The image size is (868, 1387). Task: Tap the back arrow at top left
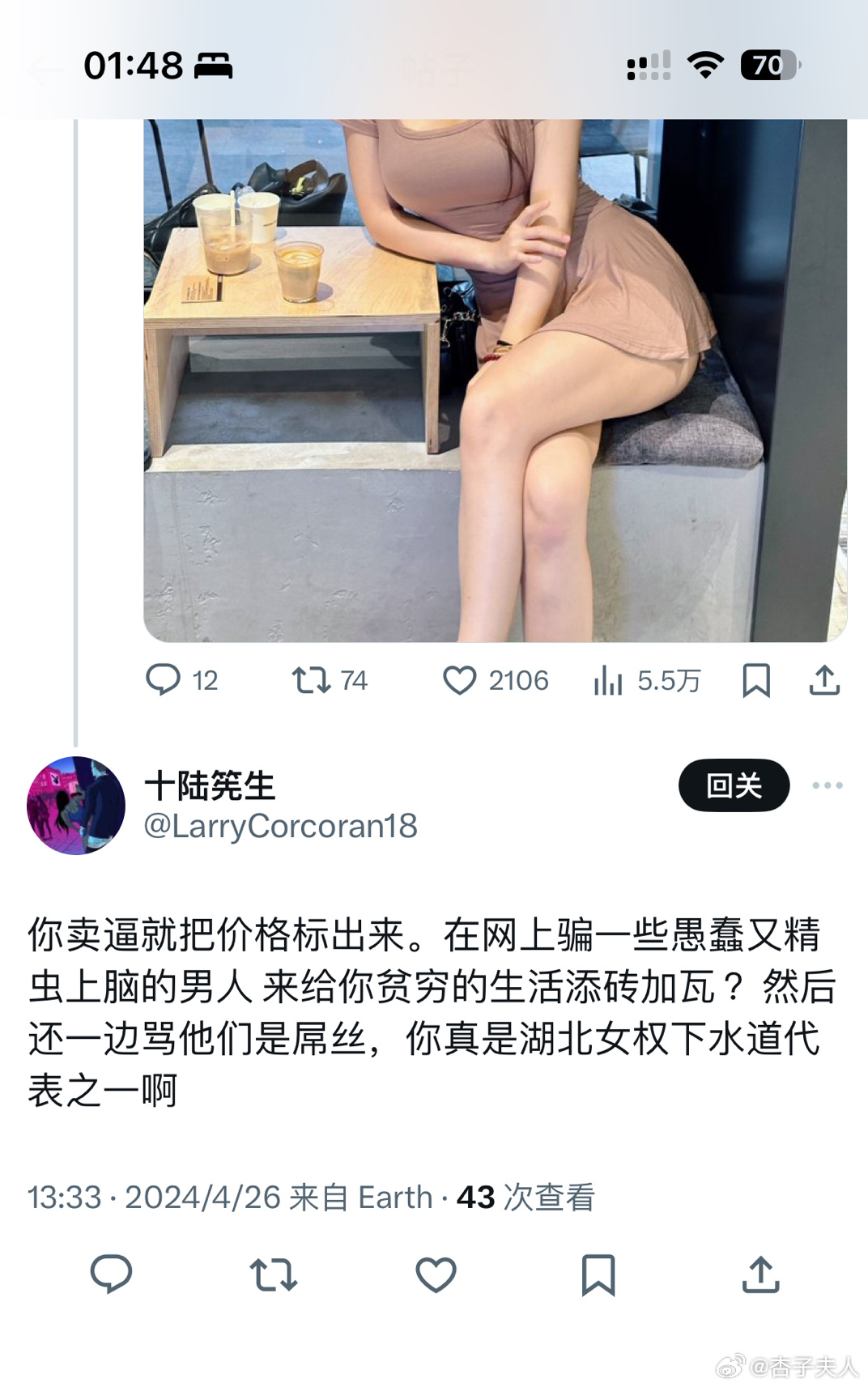tap(45, 71)
